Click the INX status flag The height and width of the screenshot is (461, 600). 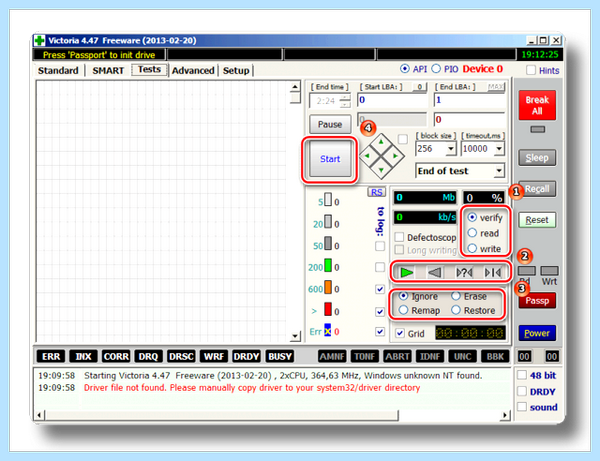click(x=83, y=357)
